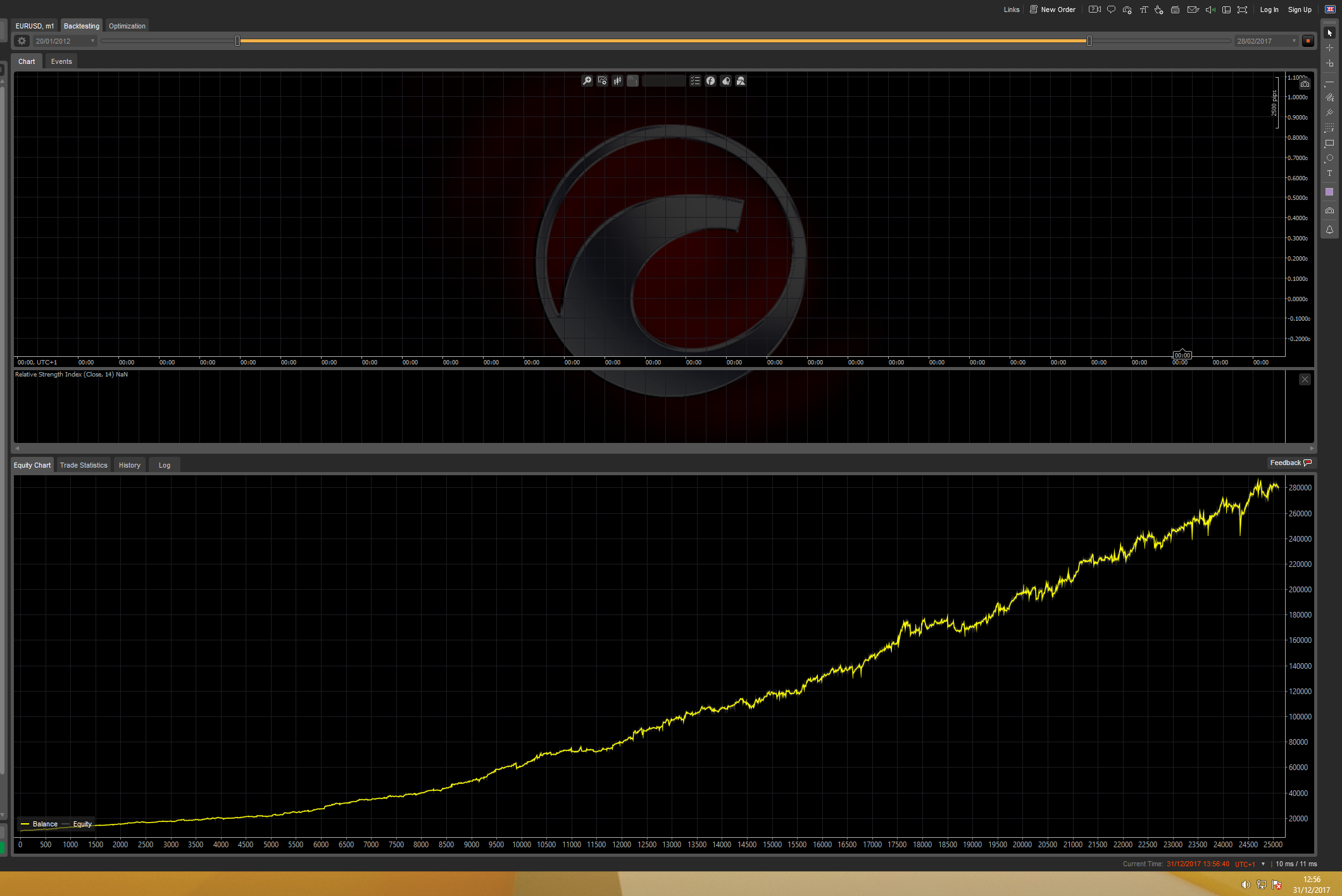Open chart checklist options icon

click(695, 81)
